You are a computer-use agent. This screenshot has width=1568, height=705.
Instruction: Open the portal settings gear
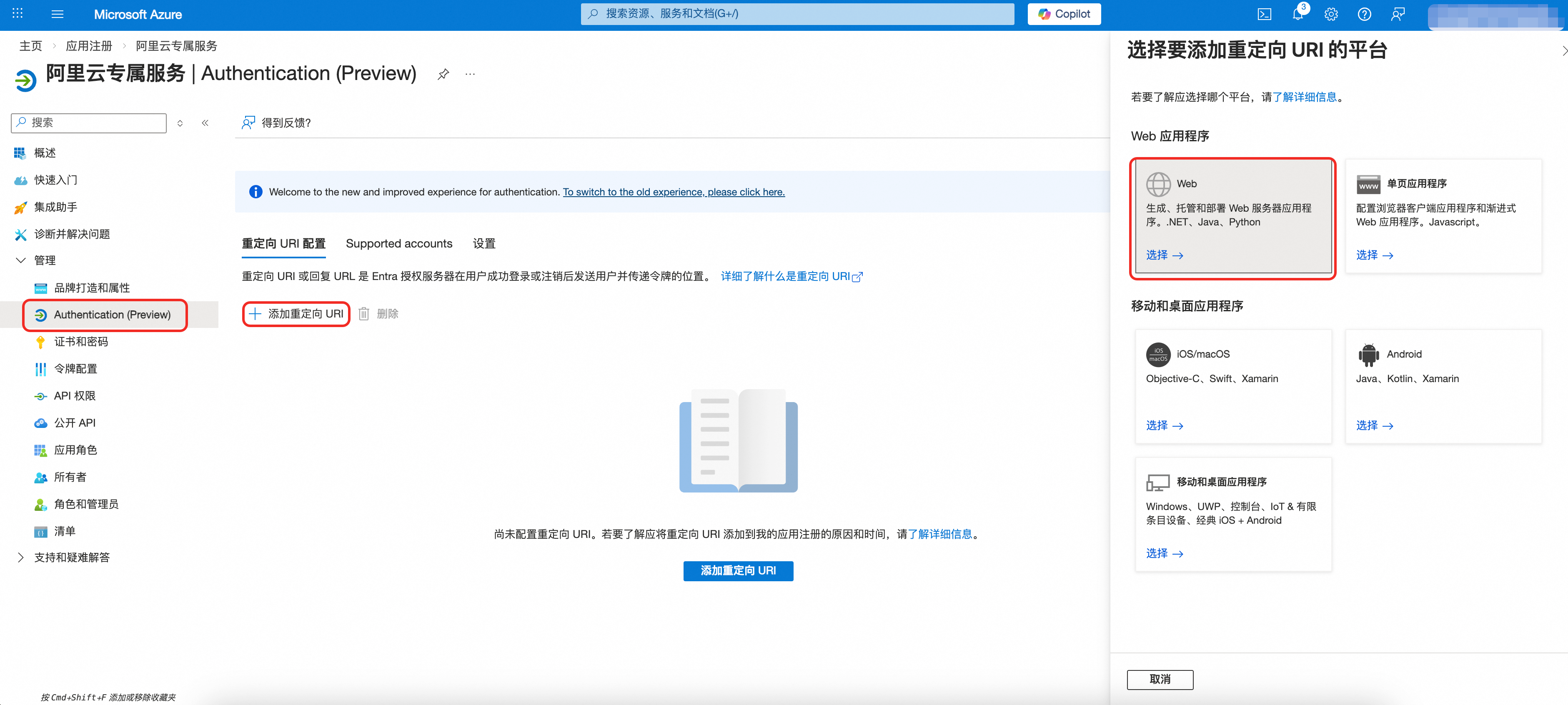(1331, 15)
